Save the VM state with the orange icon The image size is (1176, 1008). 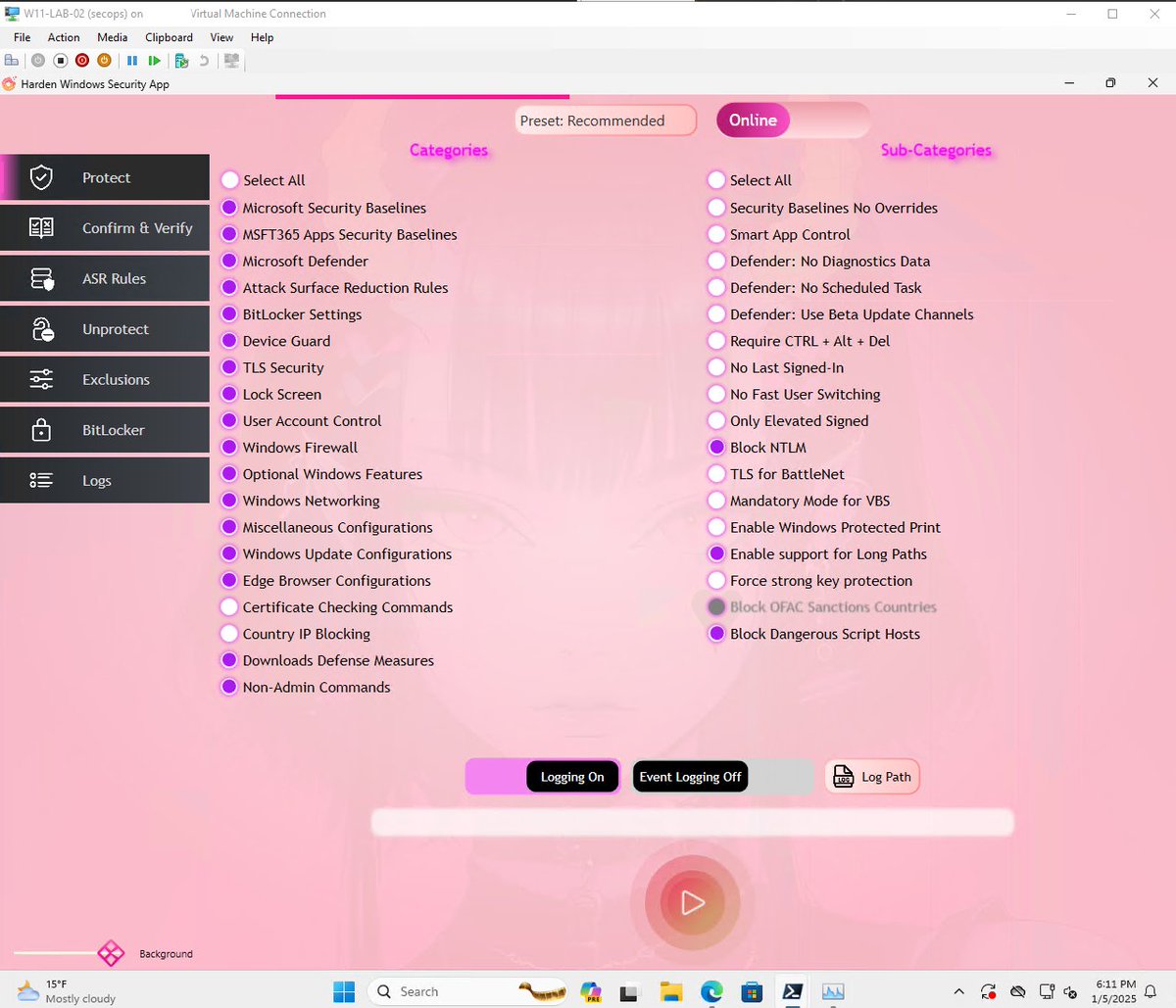(104, 61)
